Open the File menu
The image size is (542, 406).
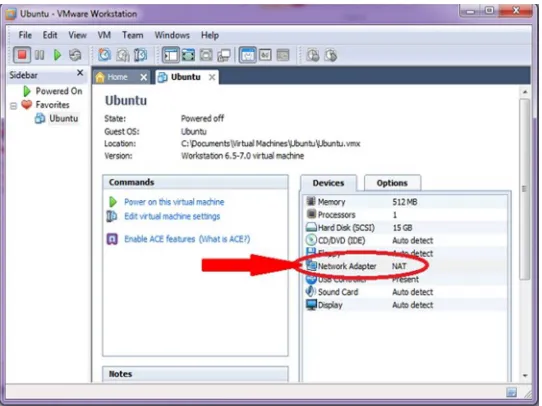25,35
